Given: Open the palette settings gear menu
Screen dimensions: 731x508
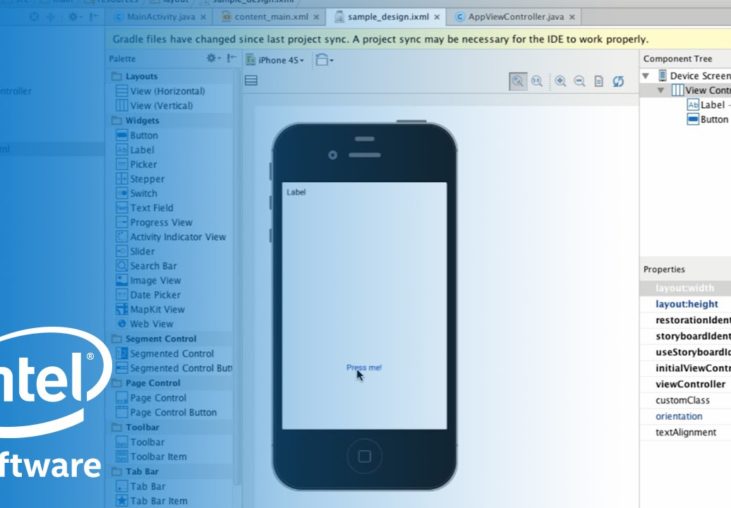Looking at the screenshot, I should point(212,59).
